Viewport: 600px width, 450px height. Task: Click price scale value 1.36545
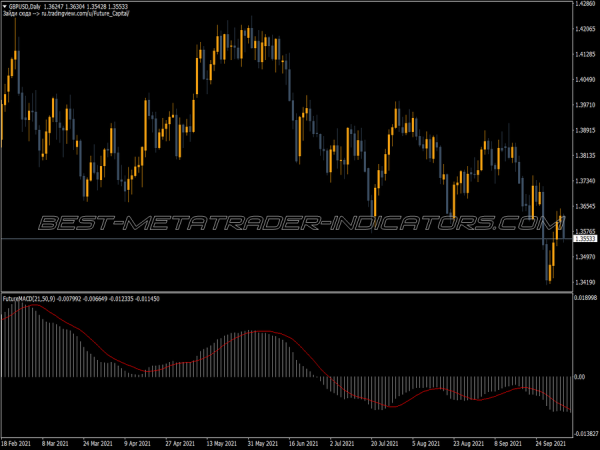585,206
